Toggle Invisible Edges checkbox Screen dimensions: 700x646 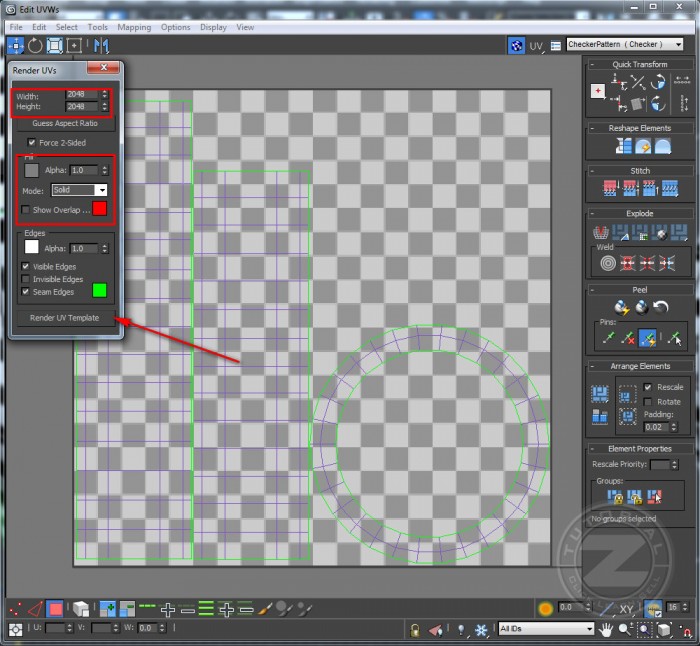[x=26, y=279]
